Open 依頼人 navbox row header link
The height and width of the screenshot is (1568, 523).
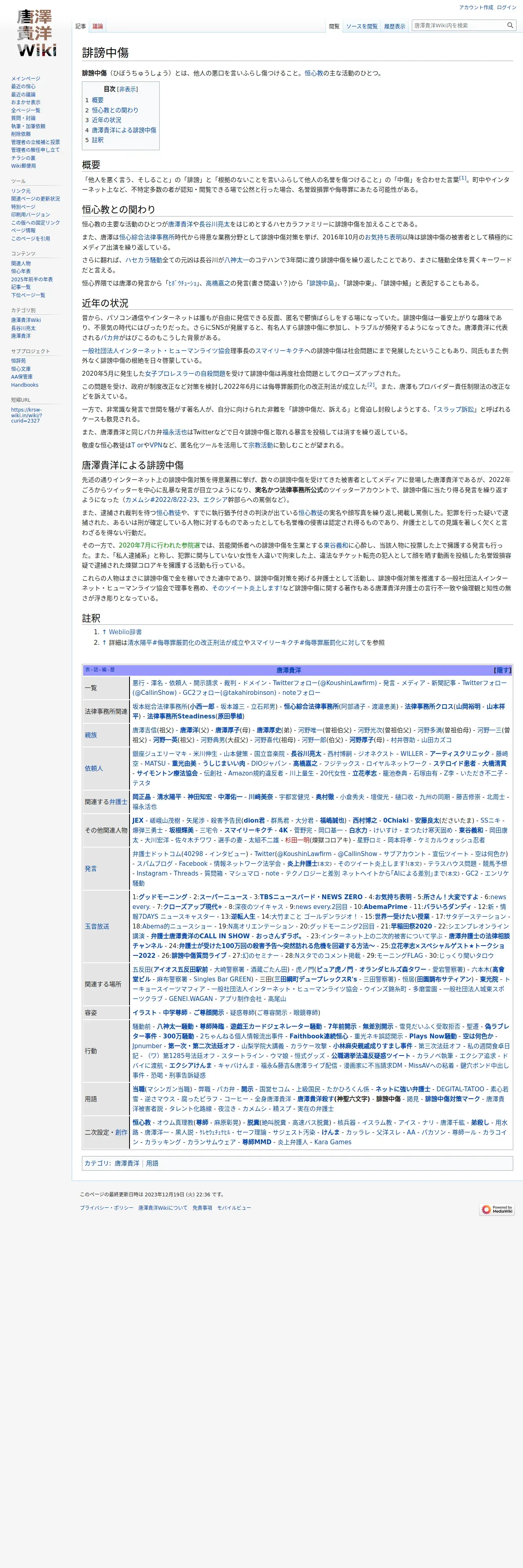tap(94, 768)
